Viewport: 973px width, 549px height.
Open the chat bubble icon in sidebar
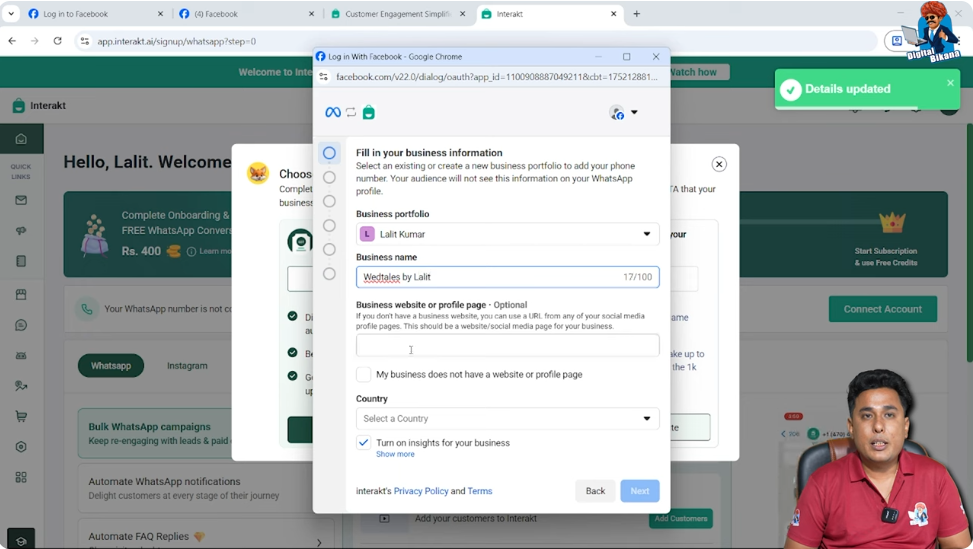coord(21,325)
